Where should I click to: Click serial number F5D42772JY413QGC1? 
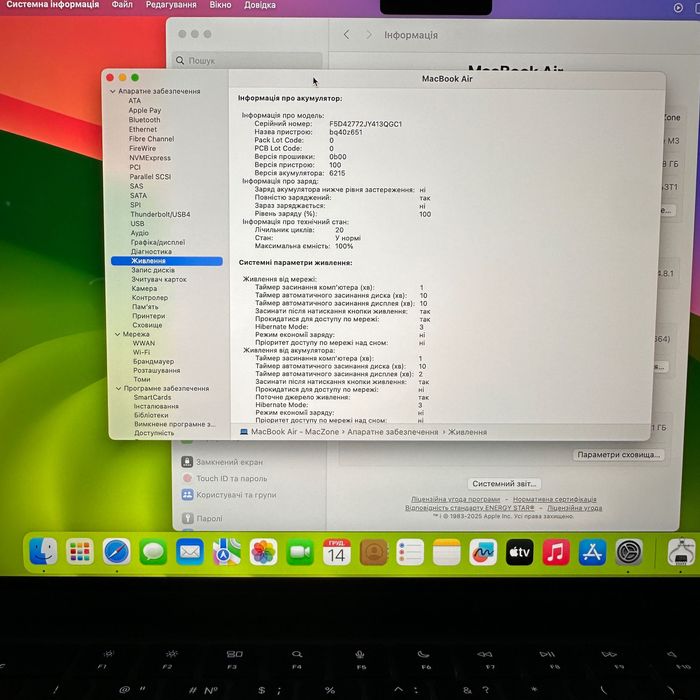click(366, 124)
